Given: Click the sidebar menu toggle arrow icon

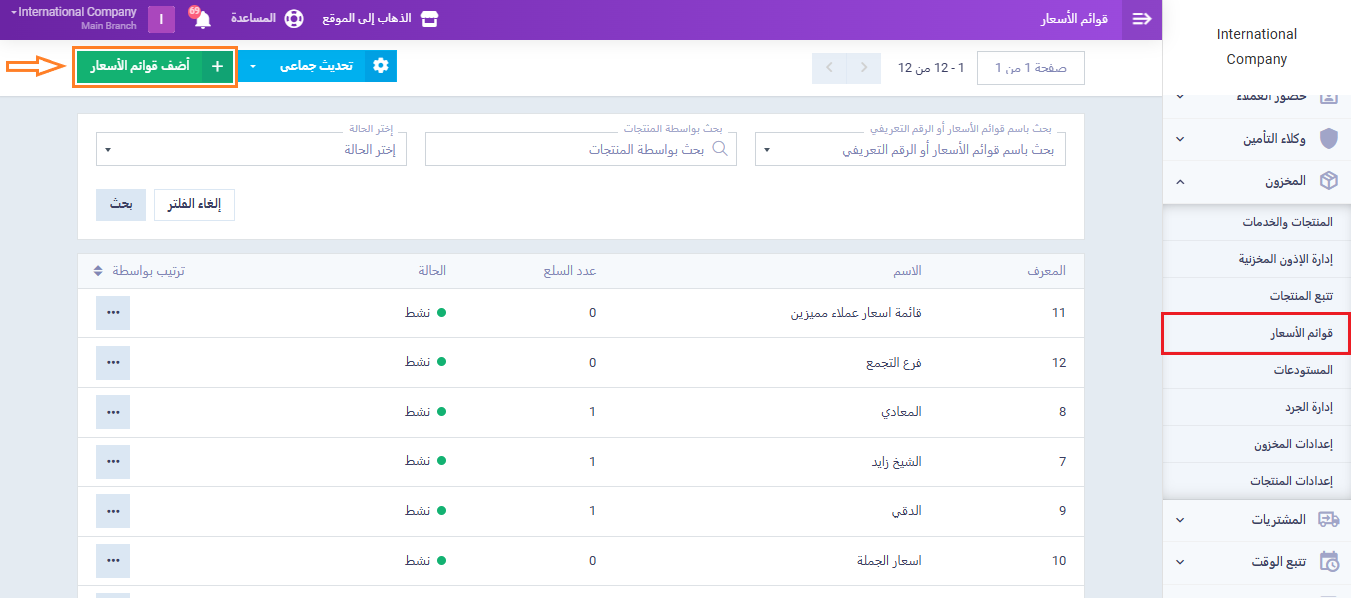Looking at the screenshot, I should 1142,19.
